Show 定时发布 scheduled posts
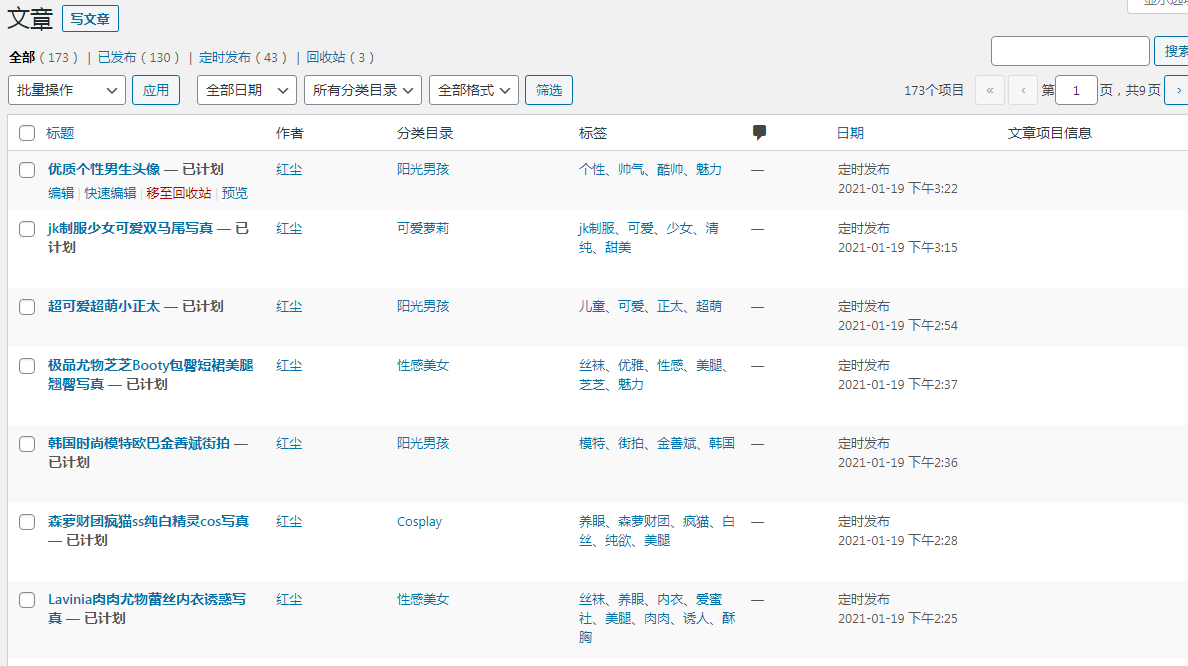The image size is (1188, 666). (x=225, y=58)
